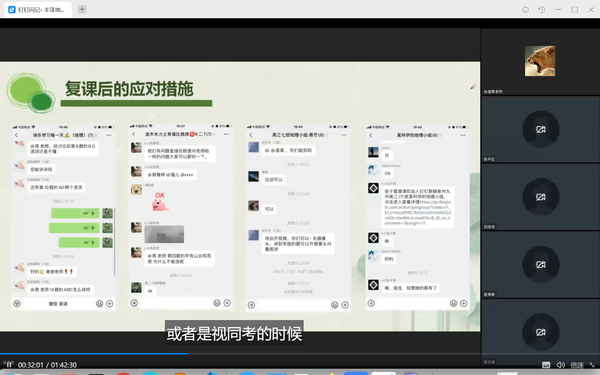Click the slide title 复课后的应对措施
The height and width of the screenshot is (375, 600).
click(x=129, y=89)
